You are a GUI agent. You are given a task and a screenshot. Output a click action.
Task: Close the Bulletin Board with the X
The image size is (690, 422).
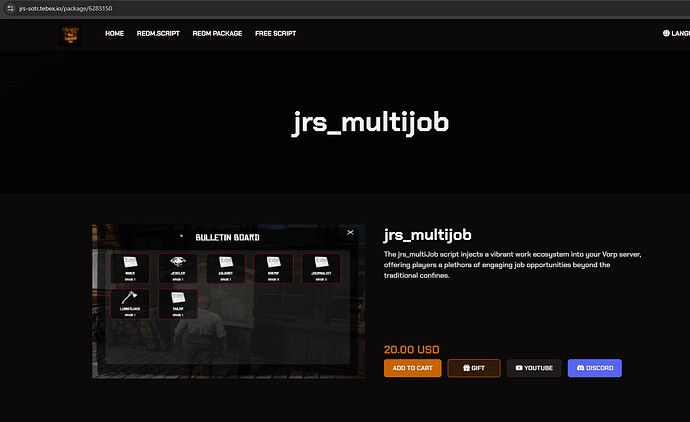point(350,231)
